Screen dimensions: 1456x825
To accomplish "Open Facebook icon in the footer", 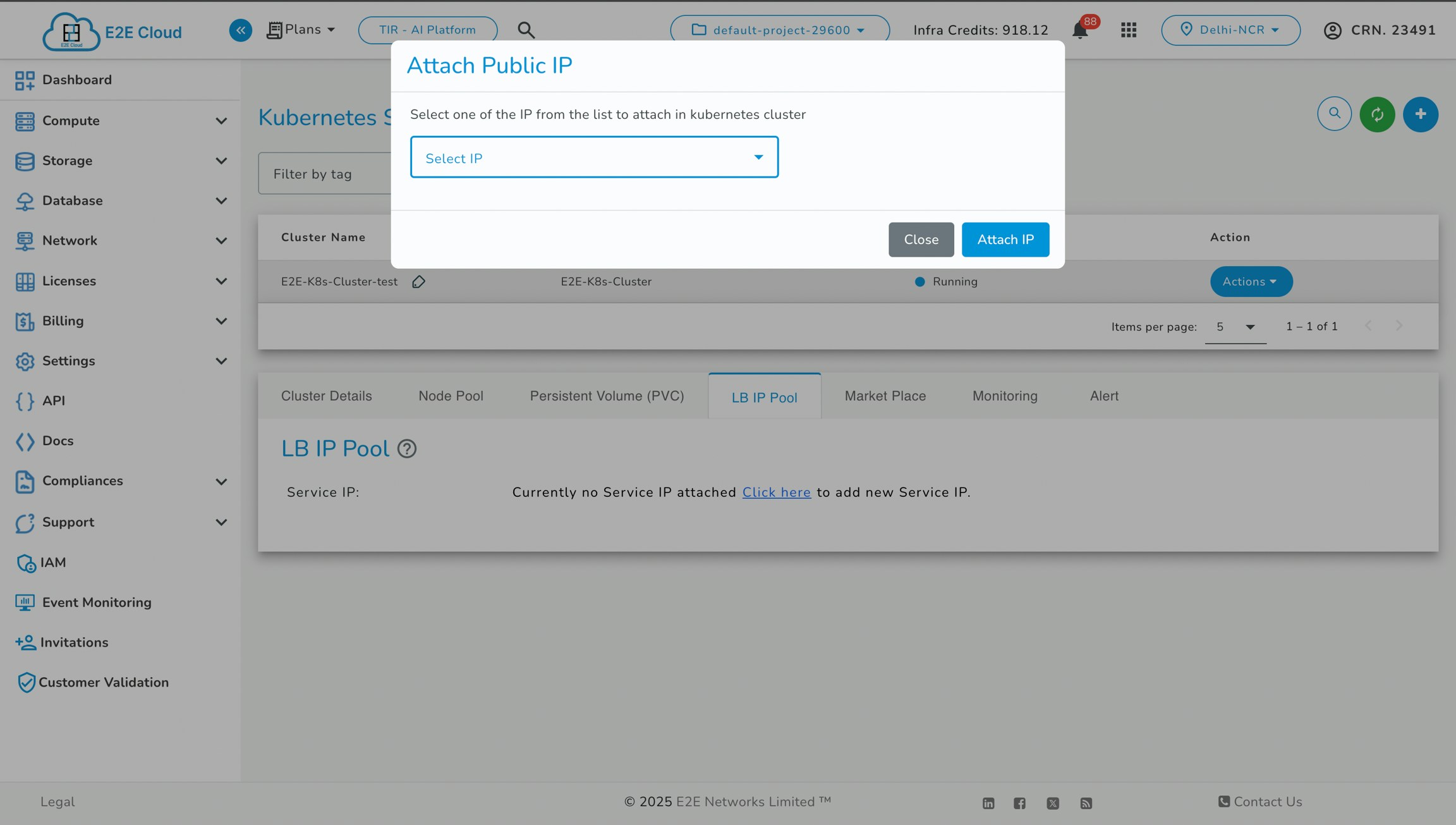I will coord(1019,803).
